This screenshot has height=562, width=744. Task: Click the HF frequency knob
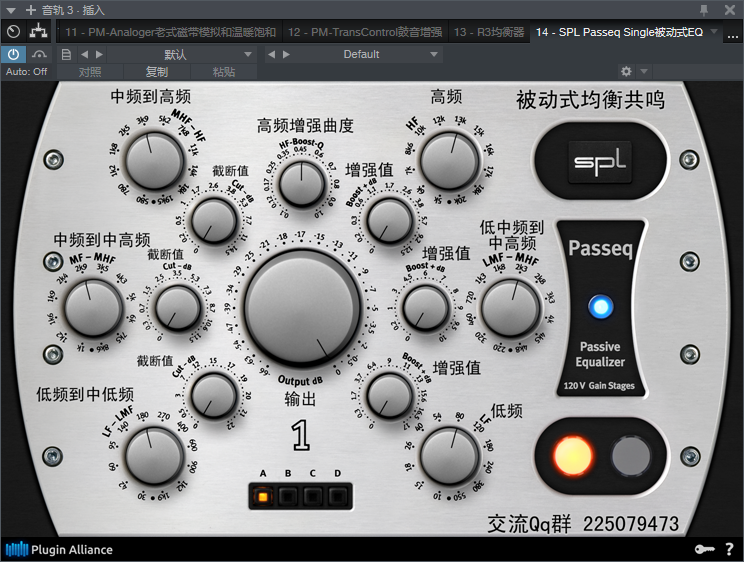pyautogui.click(x=449, y=161)
